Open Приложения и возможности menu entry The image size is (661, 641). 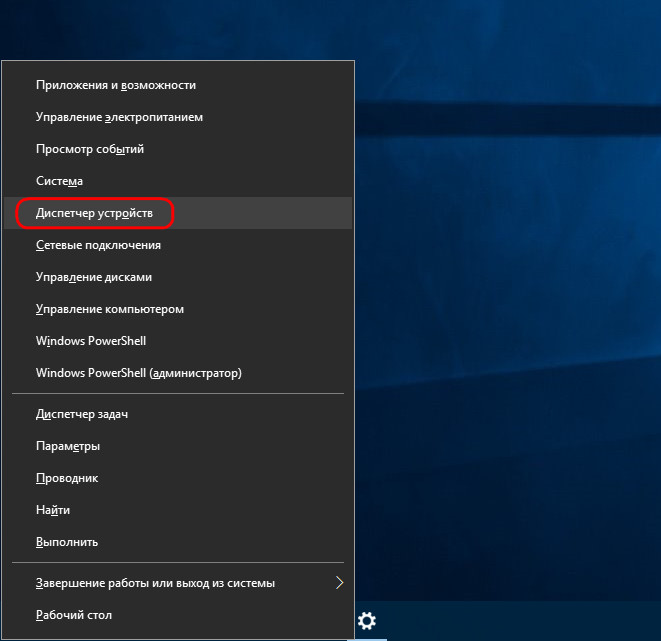point(177,85)
